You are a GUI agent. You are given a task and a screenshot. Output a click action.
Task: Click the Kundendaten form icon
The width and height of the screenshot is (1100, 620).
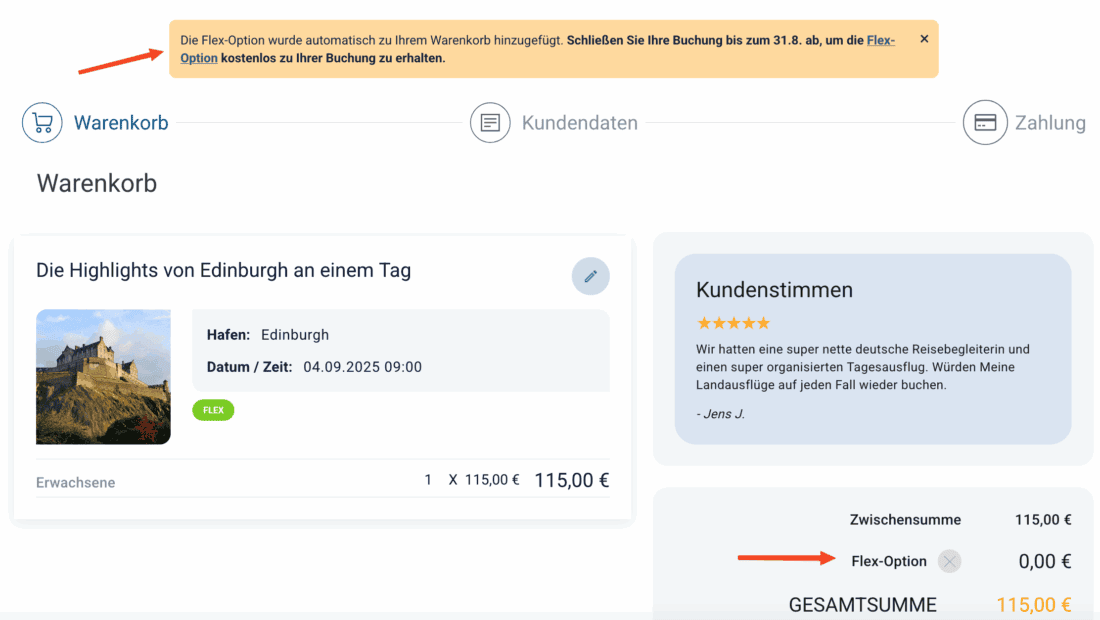coord(490,123)
